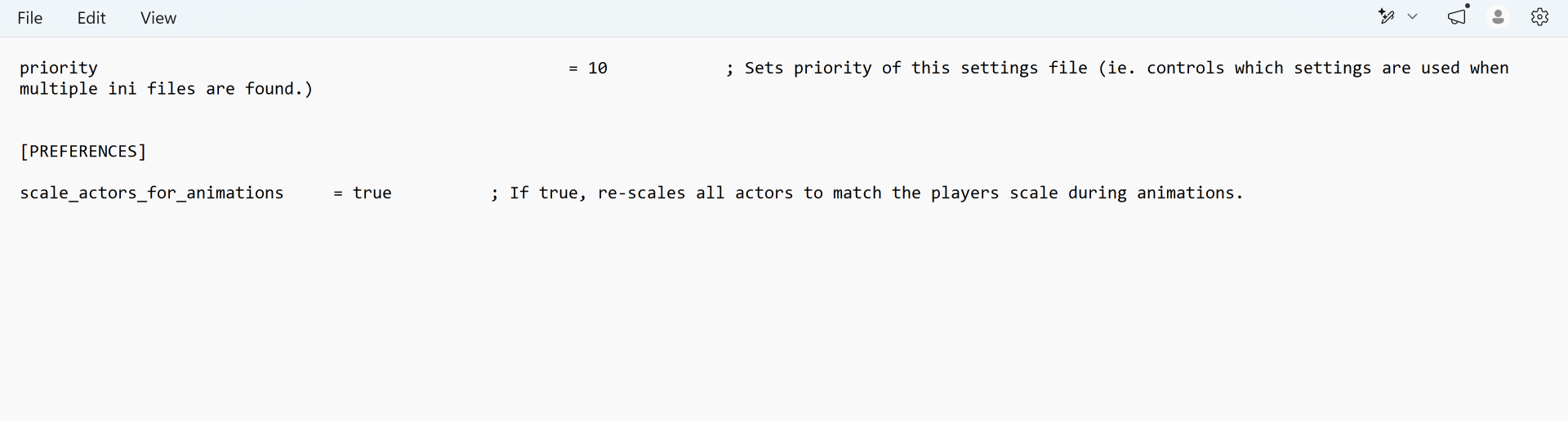1568x421 pixels.
Task: Click the word "animations." ending the last comment
Action: pyautogui.click(x=1190, y=193)
